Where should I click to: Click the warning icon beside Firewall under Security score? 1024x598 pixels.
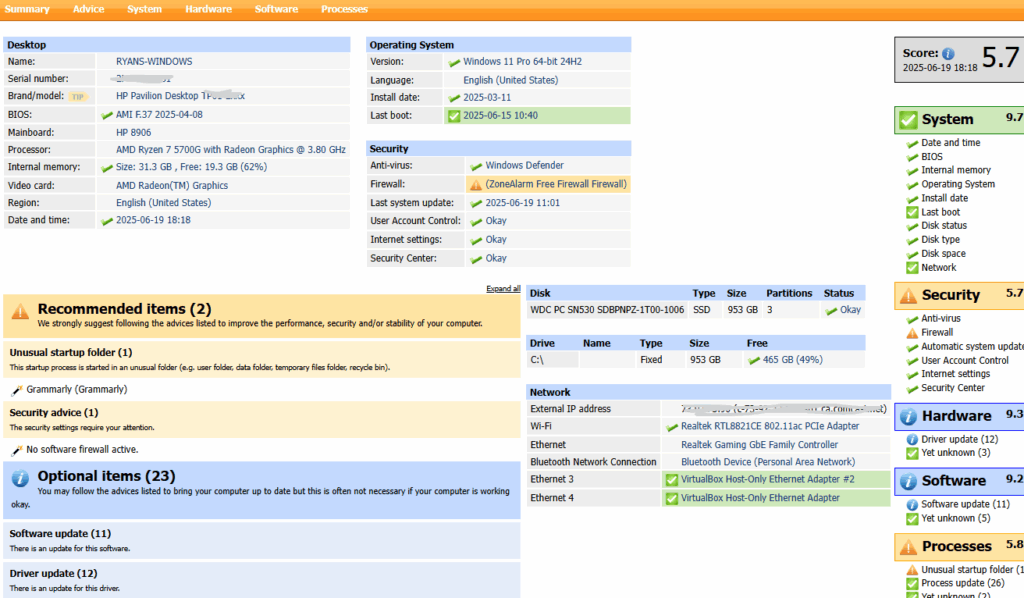click(x=912, y=333)
